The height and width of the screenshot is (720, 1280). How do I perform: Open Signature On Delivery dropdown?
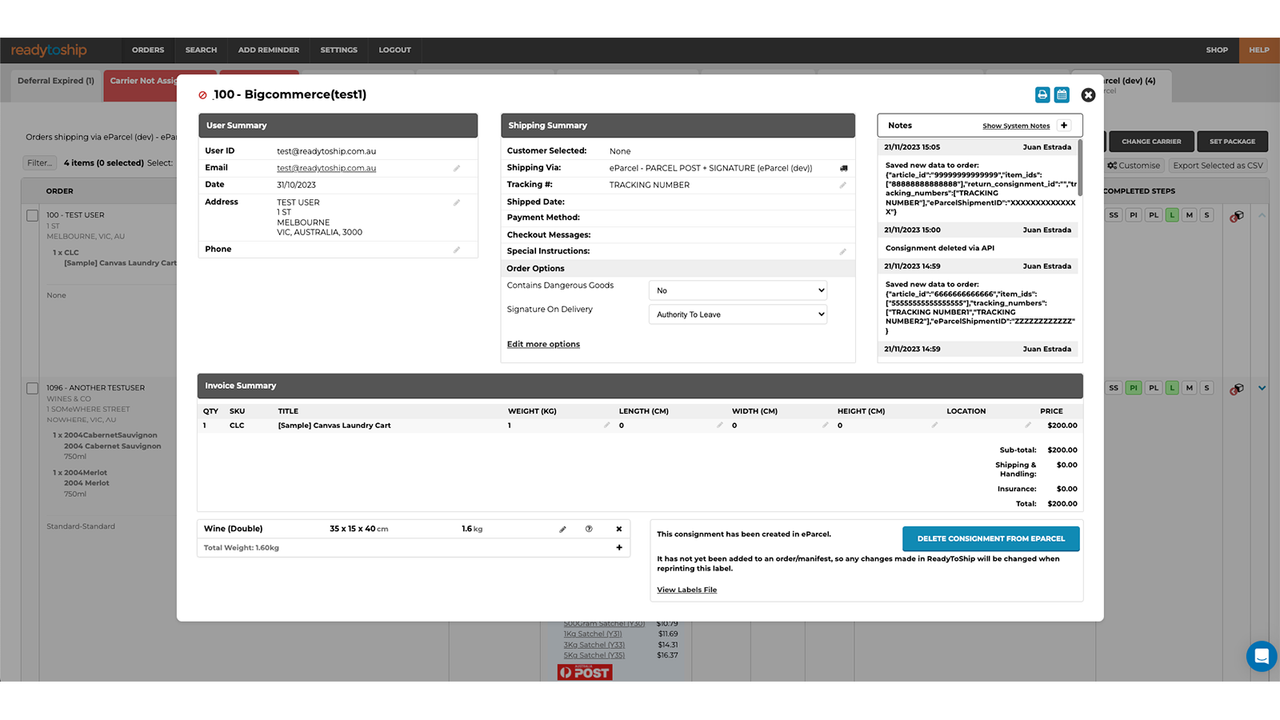[x=738, y=314]
